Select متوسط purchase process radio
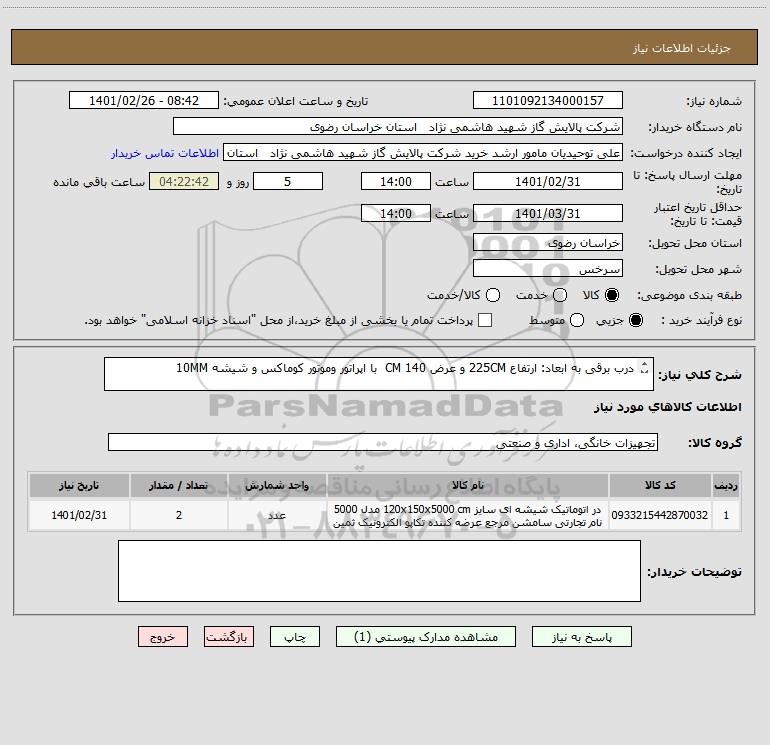The image size is (770, 745). point(573,320)
